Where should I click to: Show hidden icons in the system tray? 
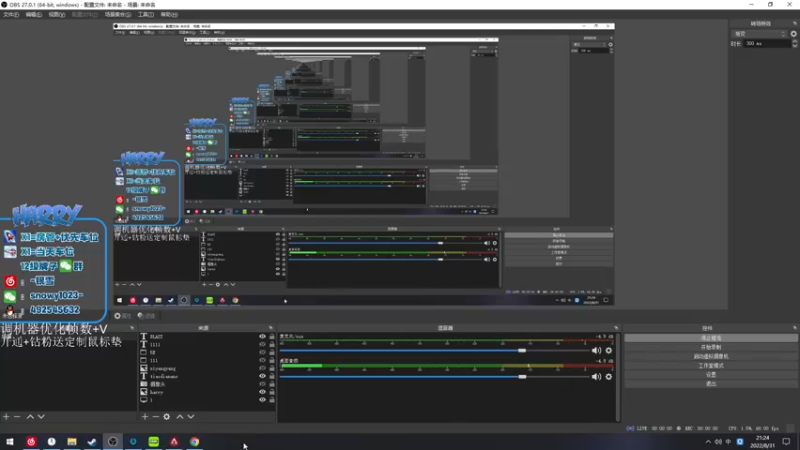[708, 442]
